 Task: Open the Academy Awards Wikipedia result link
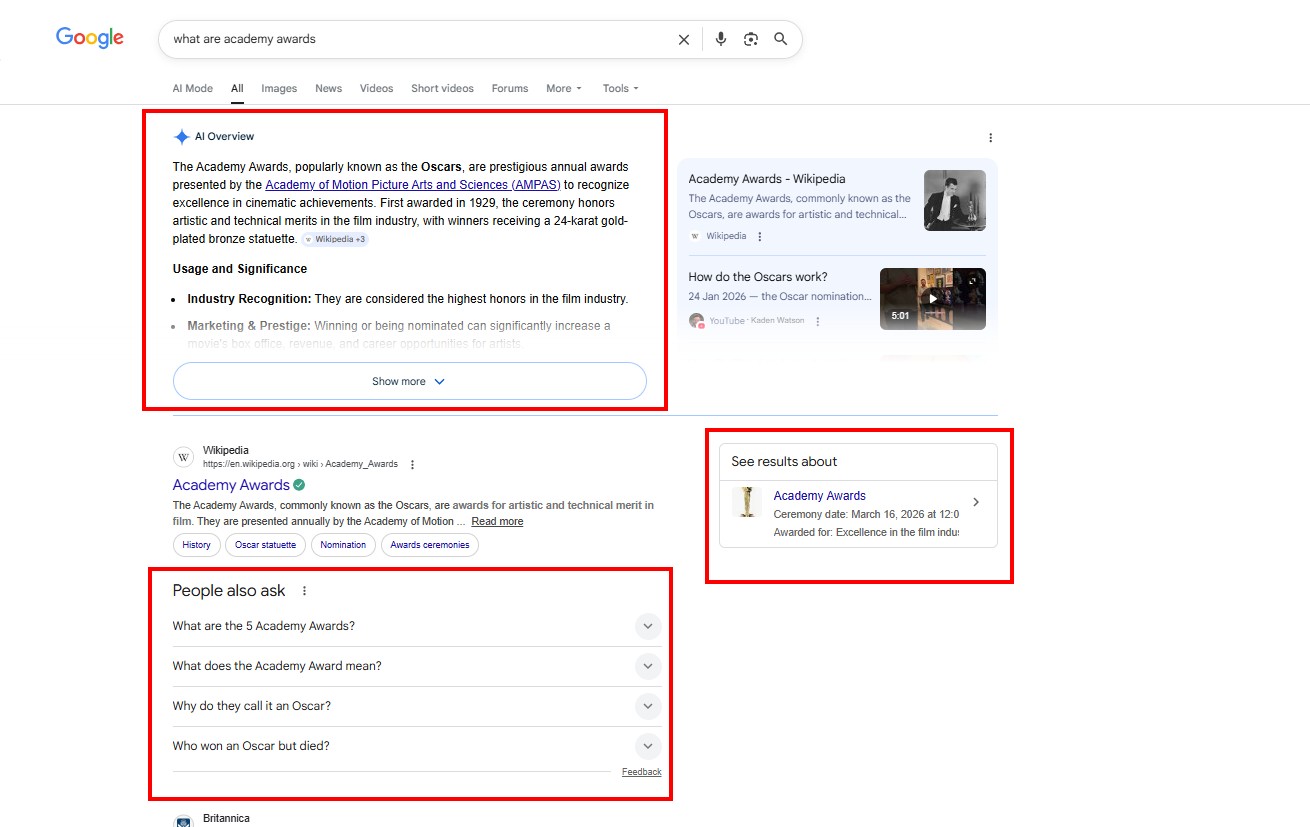(231, 485)
